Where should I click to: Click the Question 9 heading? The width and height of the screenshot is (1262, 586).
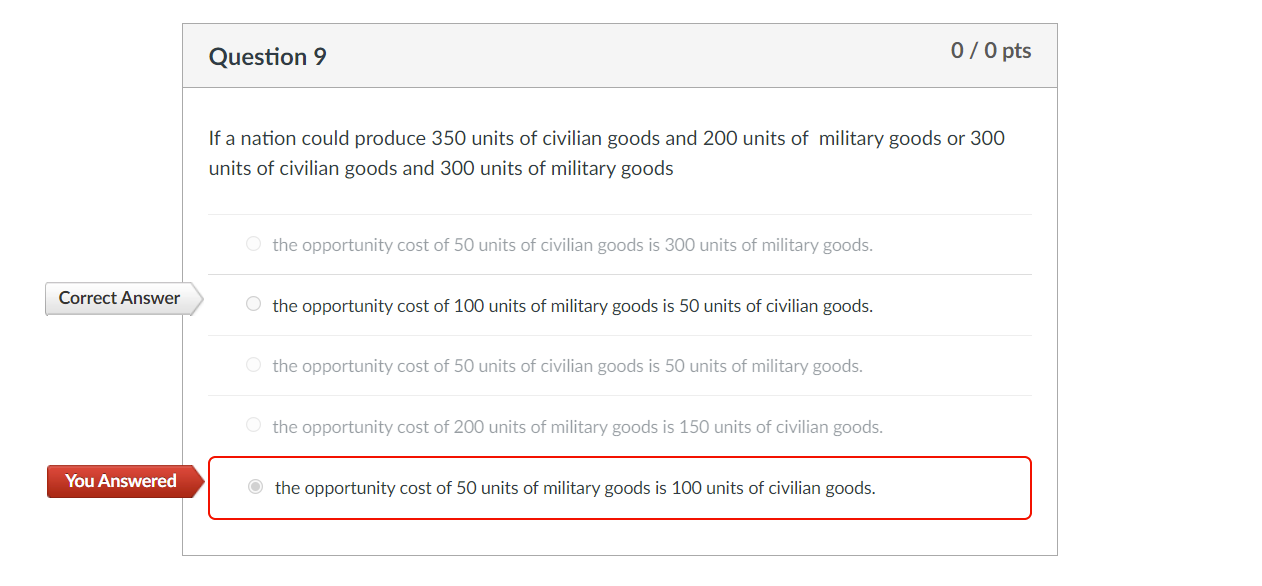click(267, 57)
